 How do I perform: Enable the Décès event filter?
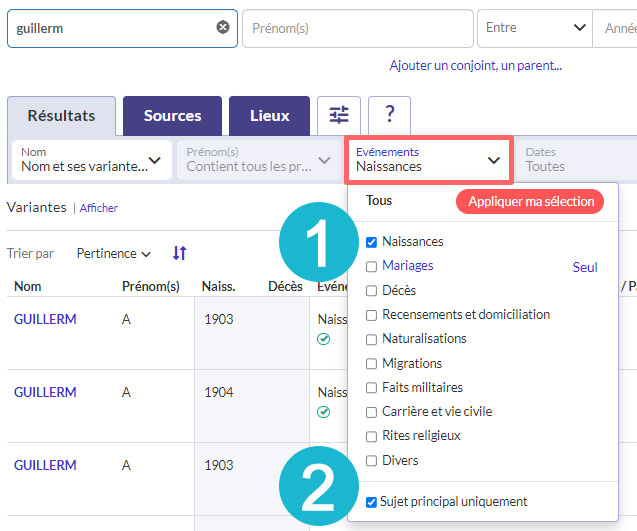[x=372, y=291]
